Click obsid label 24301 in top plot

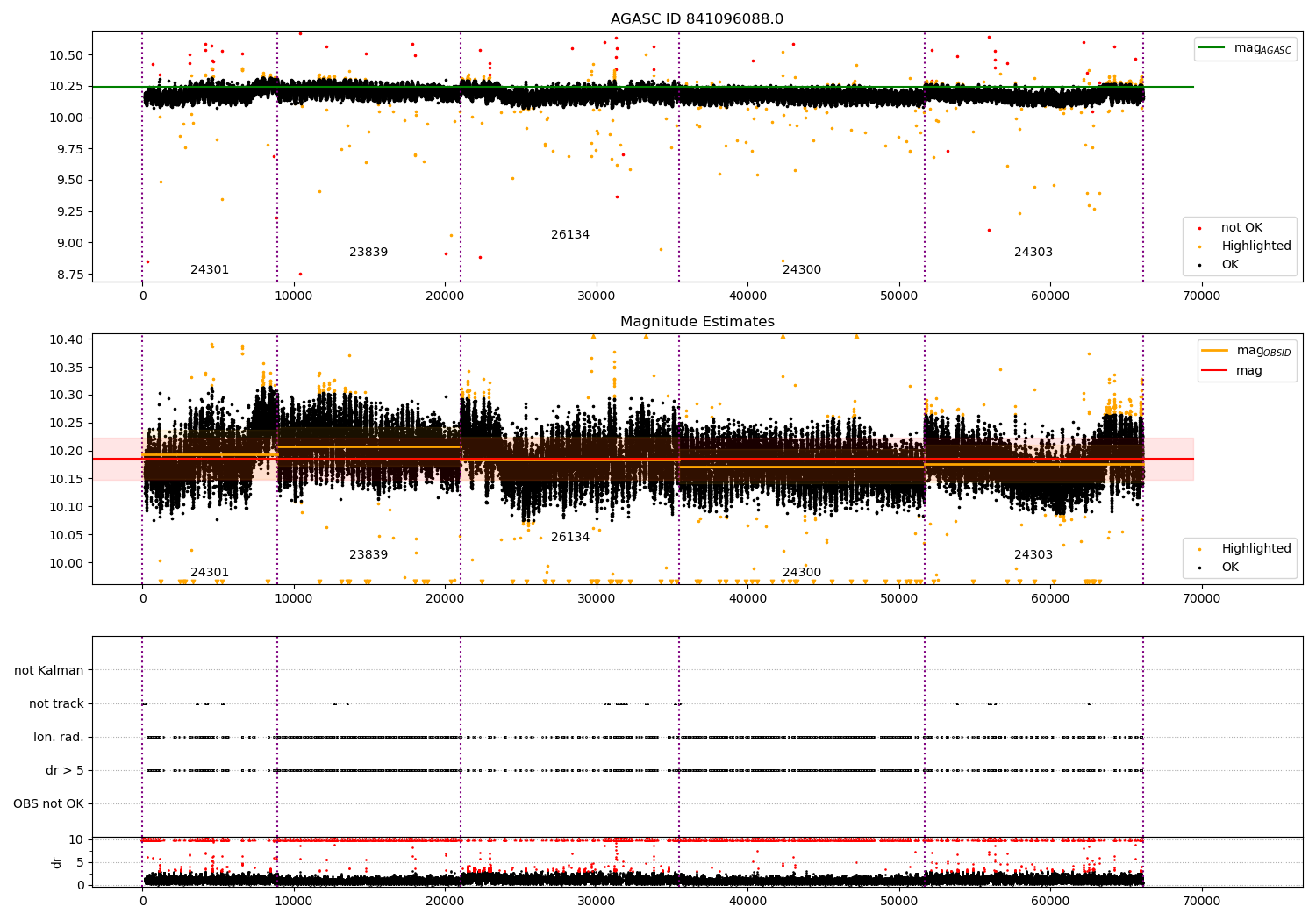click(210, 270)
